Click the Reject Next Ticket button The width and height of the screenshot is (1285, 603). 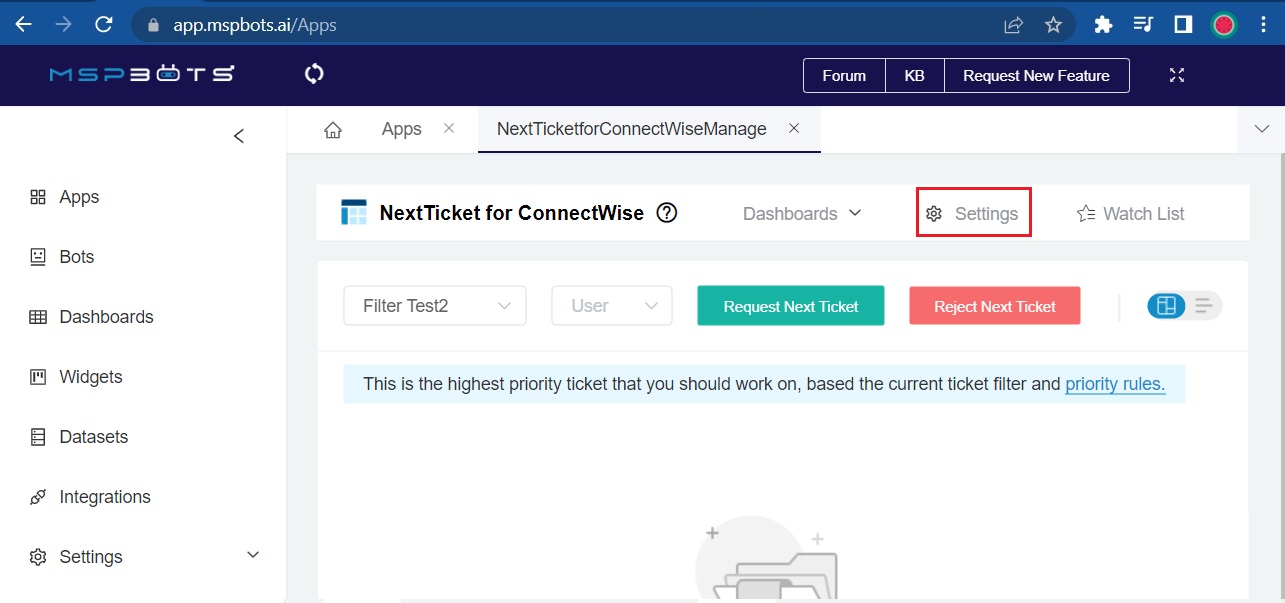994,306
